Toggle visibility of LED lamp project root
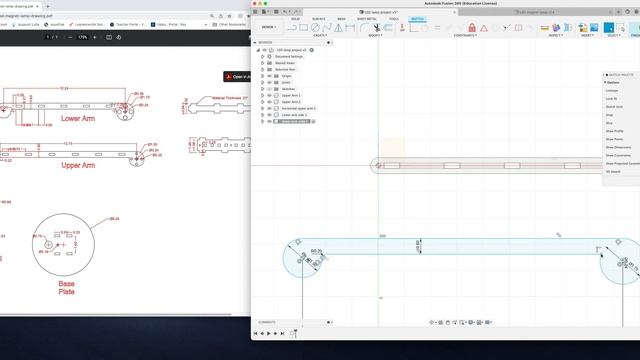Image resolution: width=640 pixels, height=360 pixels. click(264, 50)
